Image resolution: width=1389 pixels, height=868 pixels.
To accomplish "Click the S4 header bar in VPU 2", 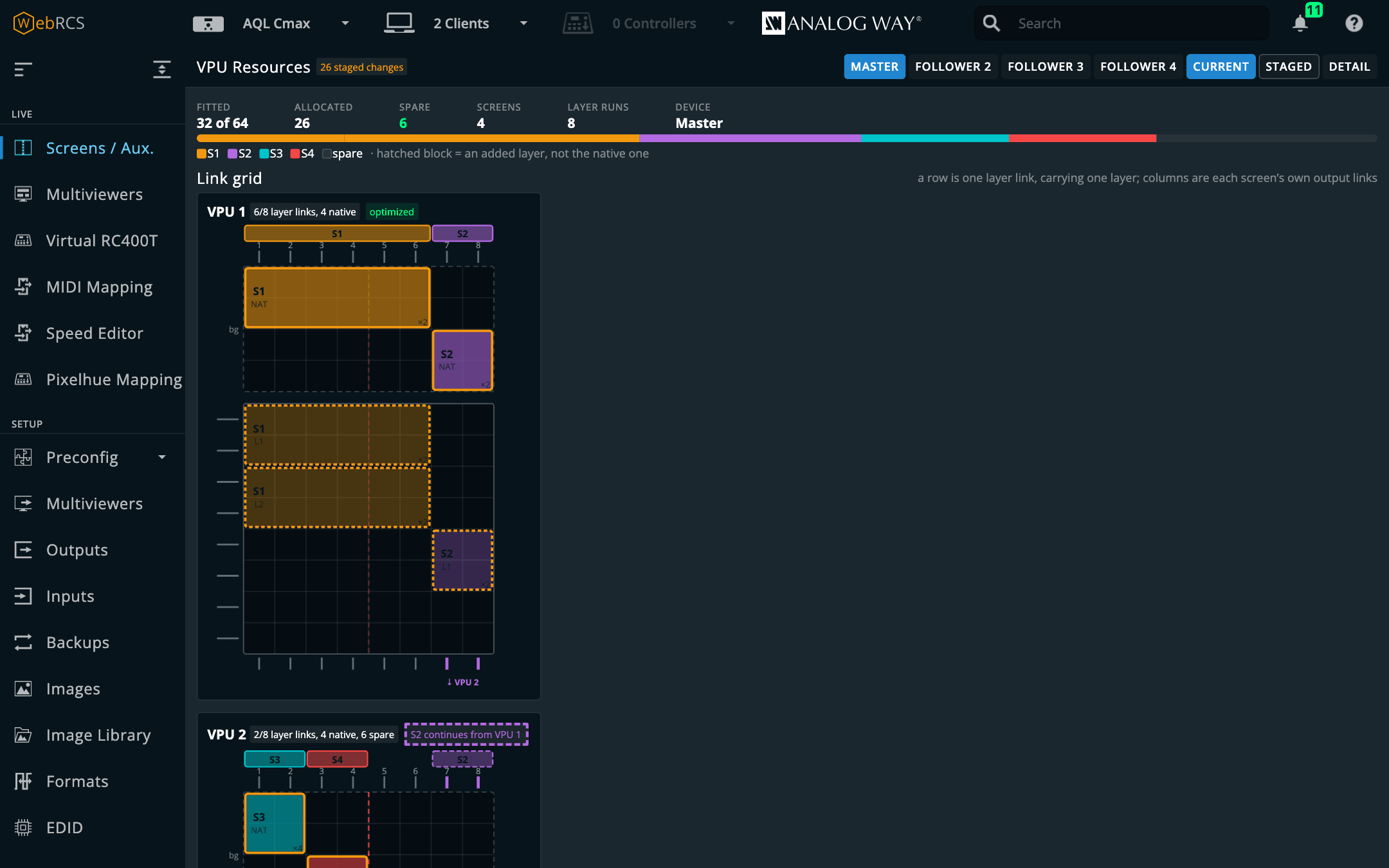I will coord(337,759).
